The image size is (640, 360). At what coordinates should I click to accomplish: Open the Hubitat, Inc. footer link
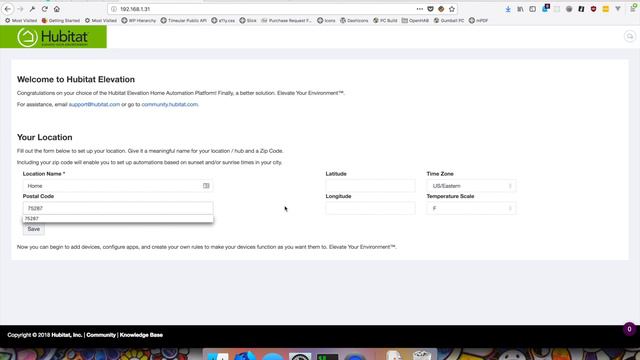click(67, 335)
